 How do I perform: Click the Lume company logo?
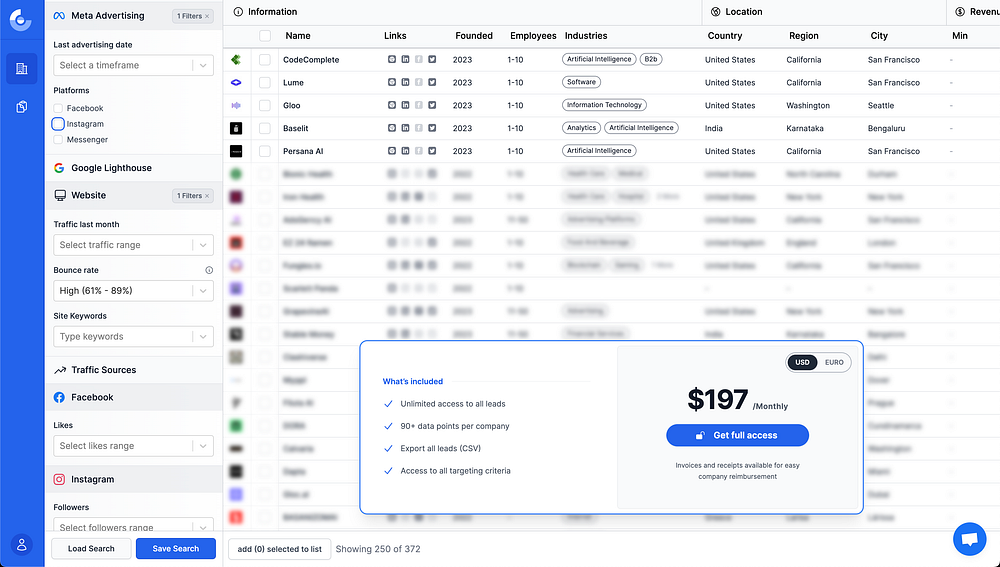coord(236,82)
